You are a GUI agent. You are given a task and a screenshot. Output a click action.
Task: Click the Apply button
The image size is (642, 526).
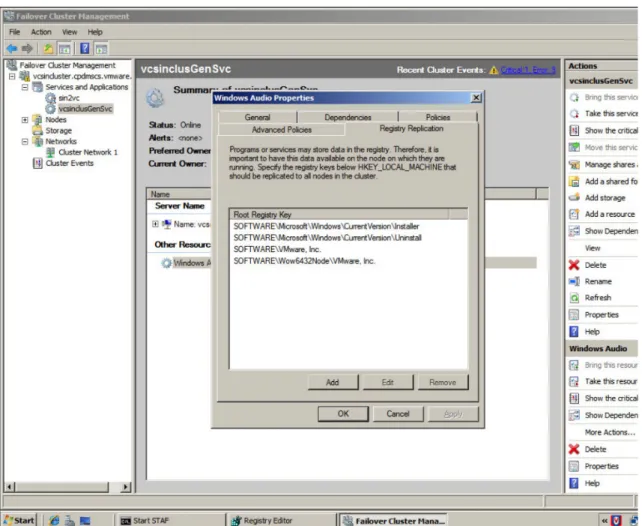(x=453, y=414)
